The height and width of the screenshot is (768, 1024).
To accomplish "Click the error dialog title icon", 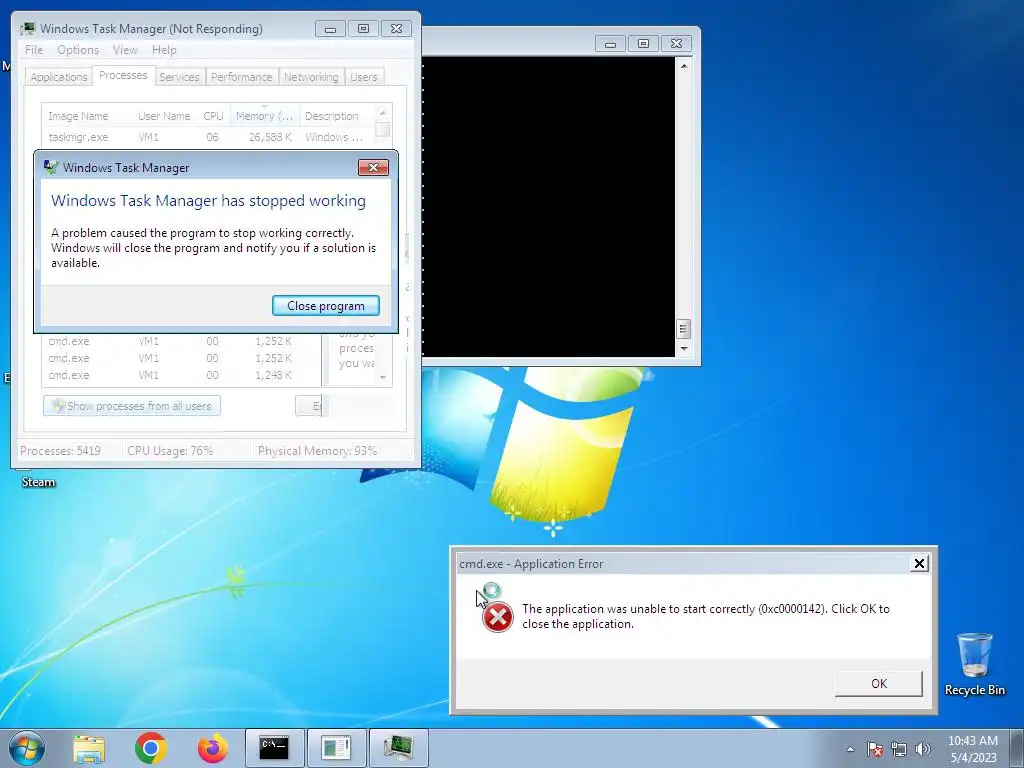I will (51, 167).
